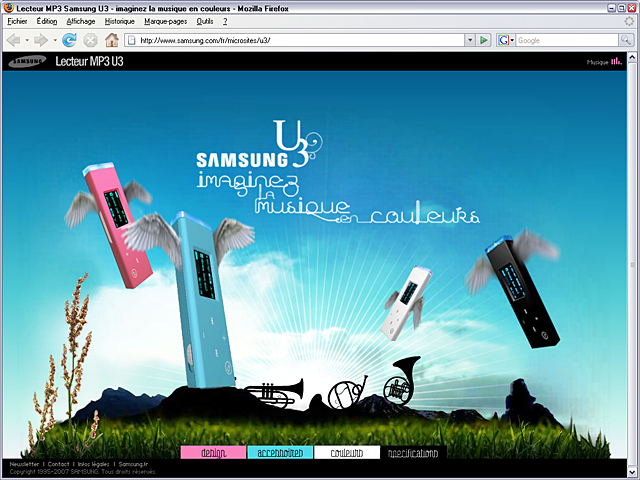Reload the page with the refresh icon
The image size is (640, 480).
69,40
